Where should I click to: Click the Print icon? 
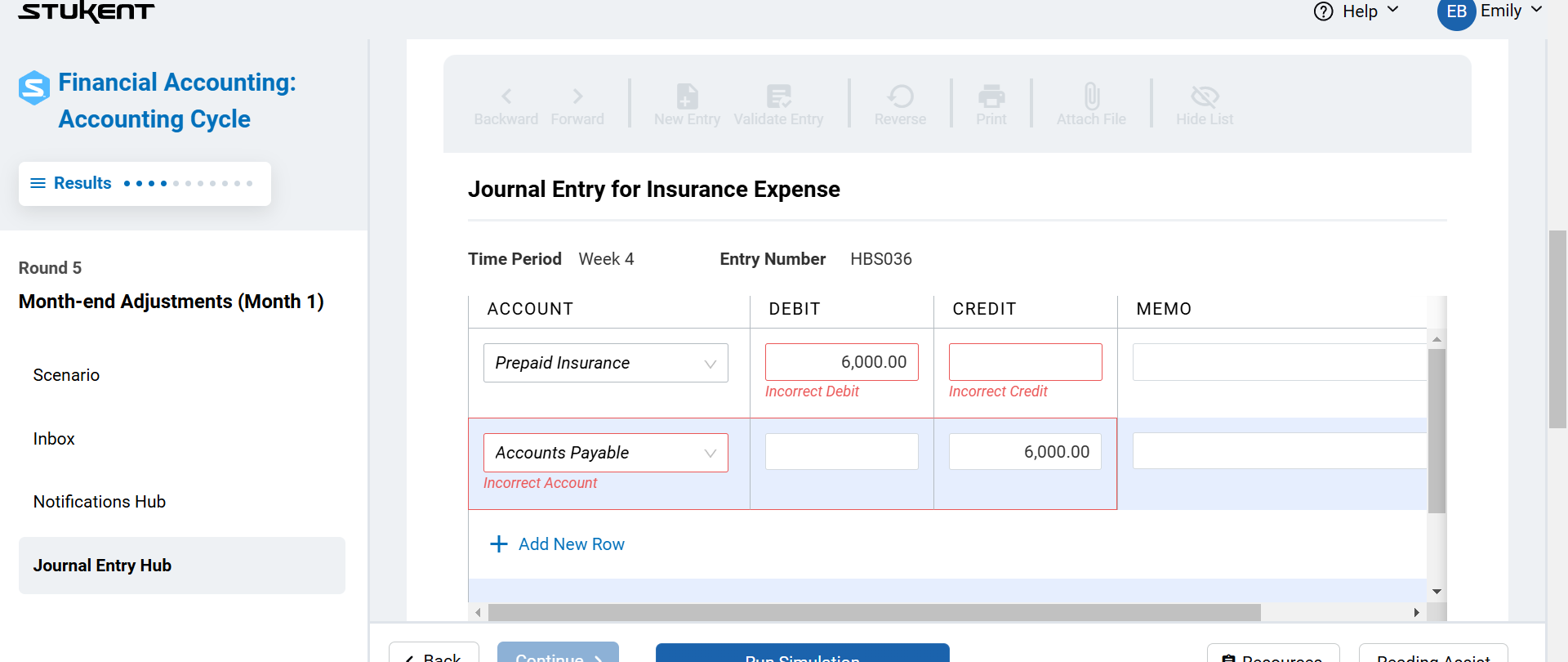[991, 96]
